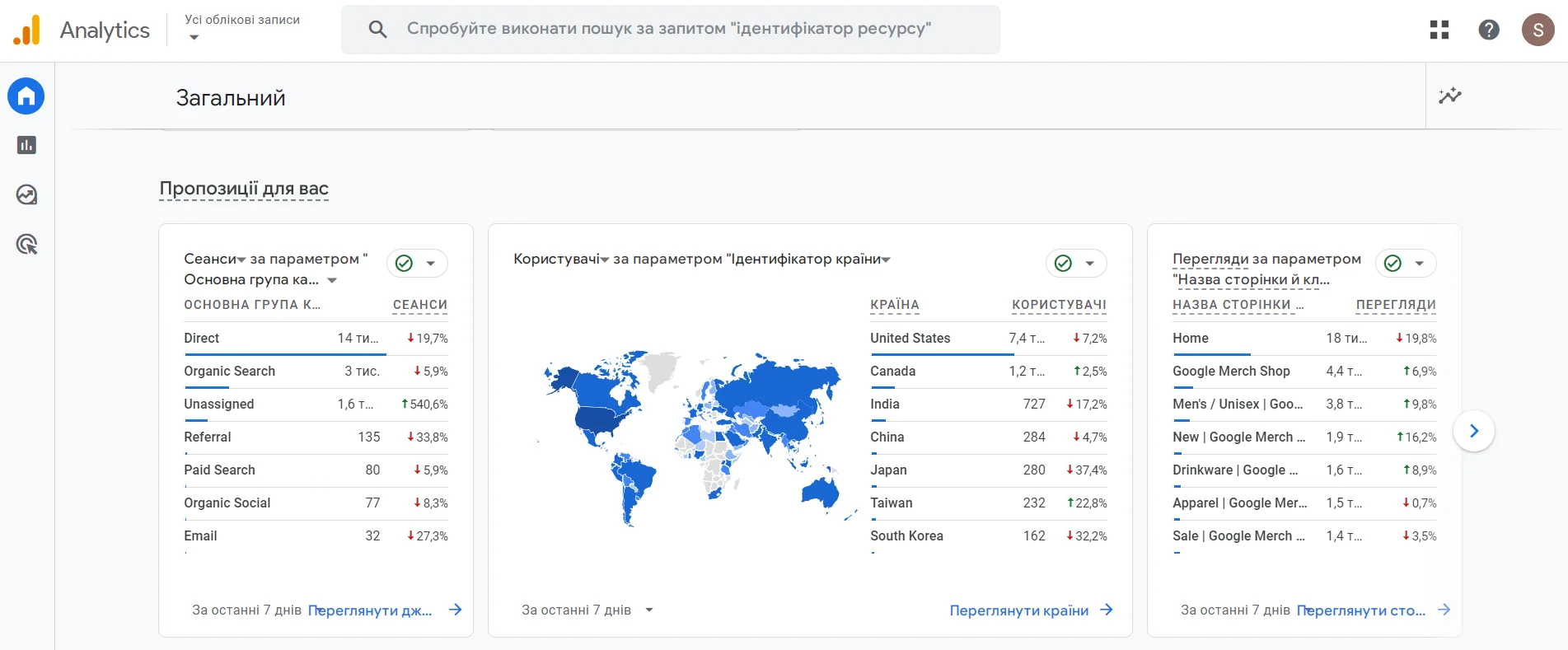
Task: Open the Insights sparkline icon
Action: tap(1450, 96)
